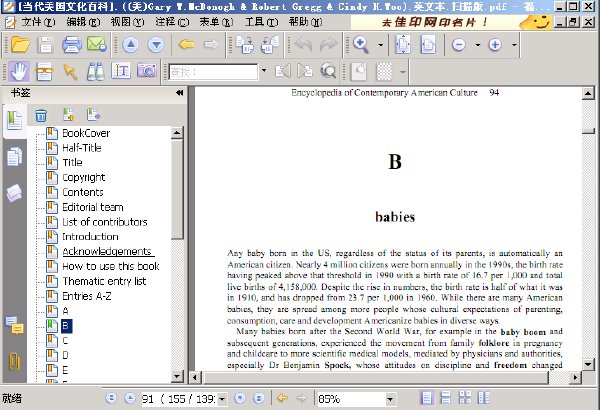The width and height of the screenshot is (600, 410).
Task: Select the zoom-in magnifier tool
Action: [361, 45]
